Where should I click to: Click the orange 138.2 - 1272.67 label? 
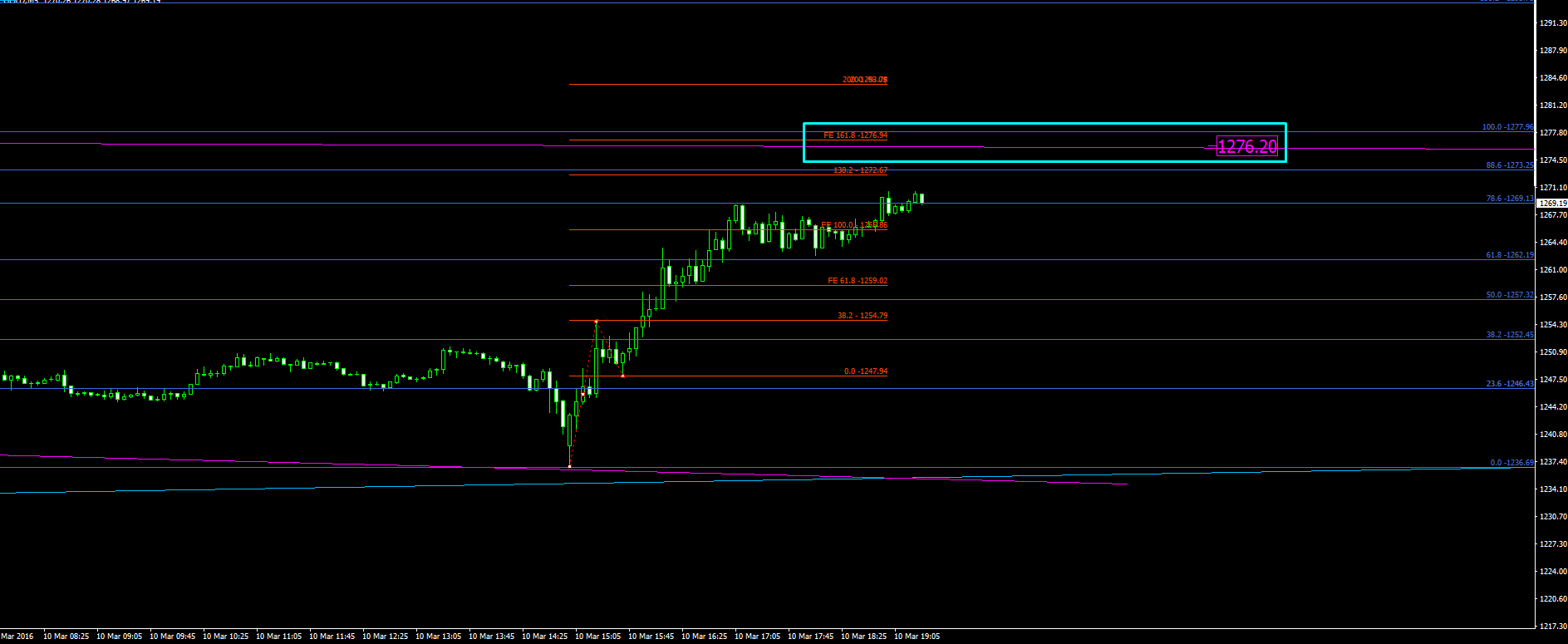coord(860,170)
